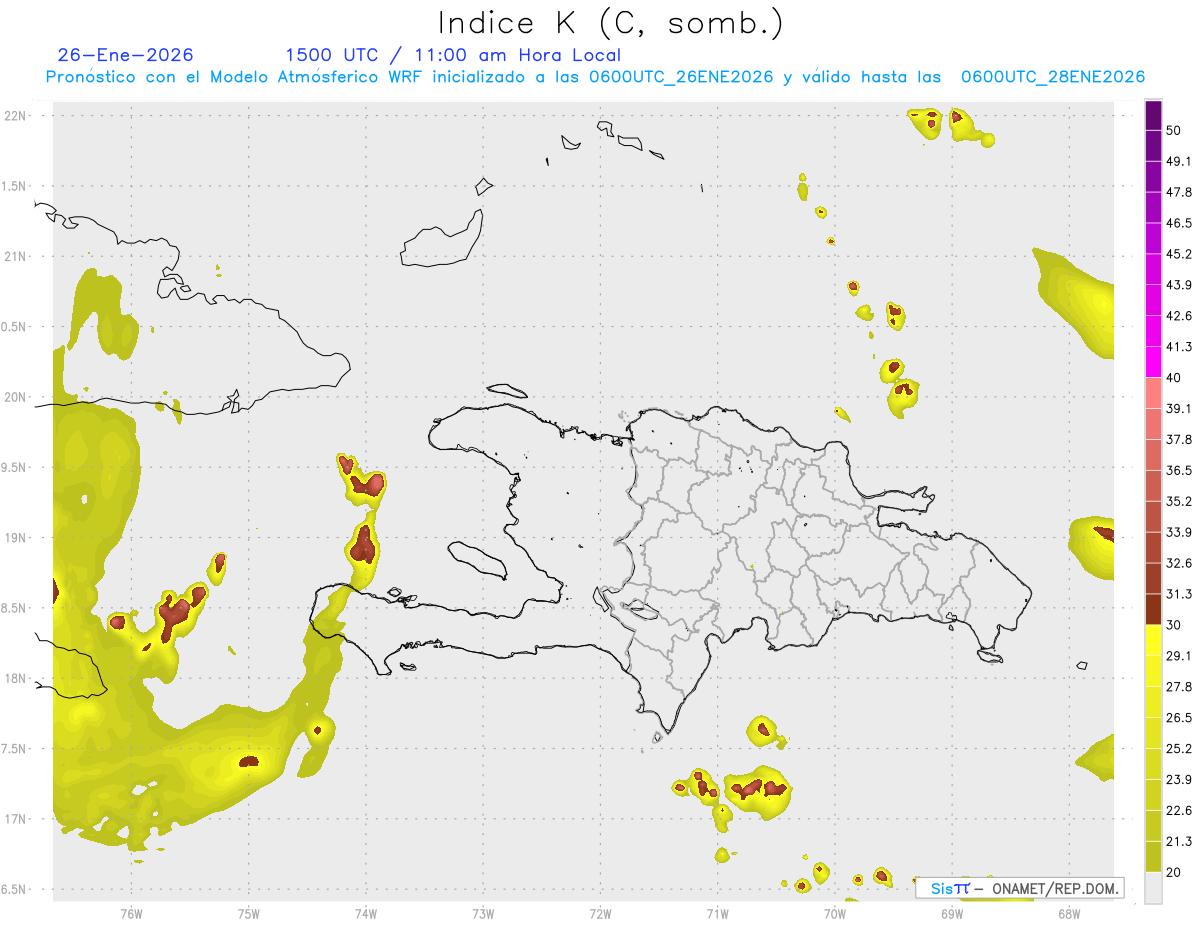Click the '33.9' colorbar label
The height and width of the screenshot is (927, 1200).
click(1179, 532)
